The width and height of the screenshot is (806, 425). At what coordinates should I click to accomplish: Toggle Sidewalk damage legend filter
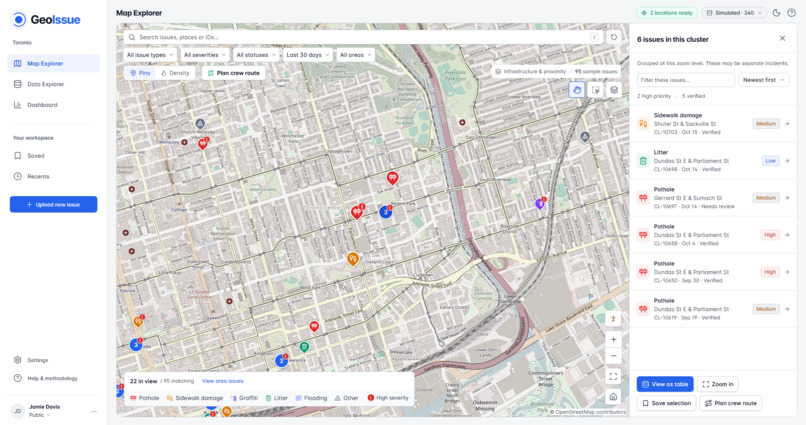coord(195,398)
